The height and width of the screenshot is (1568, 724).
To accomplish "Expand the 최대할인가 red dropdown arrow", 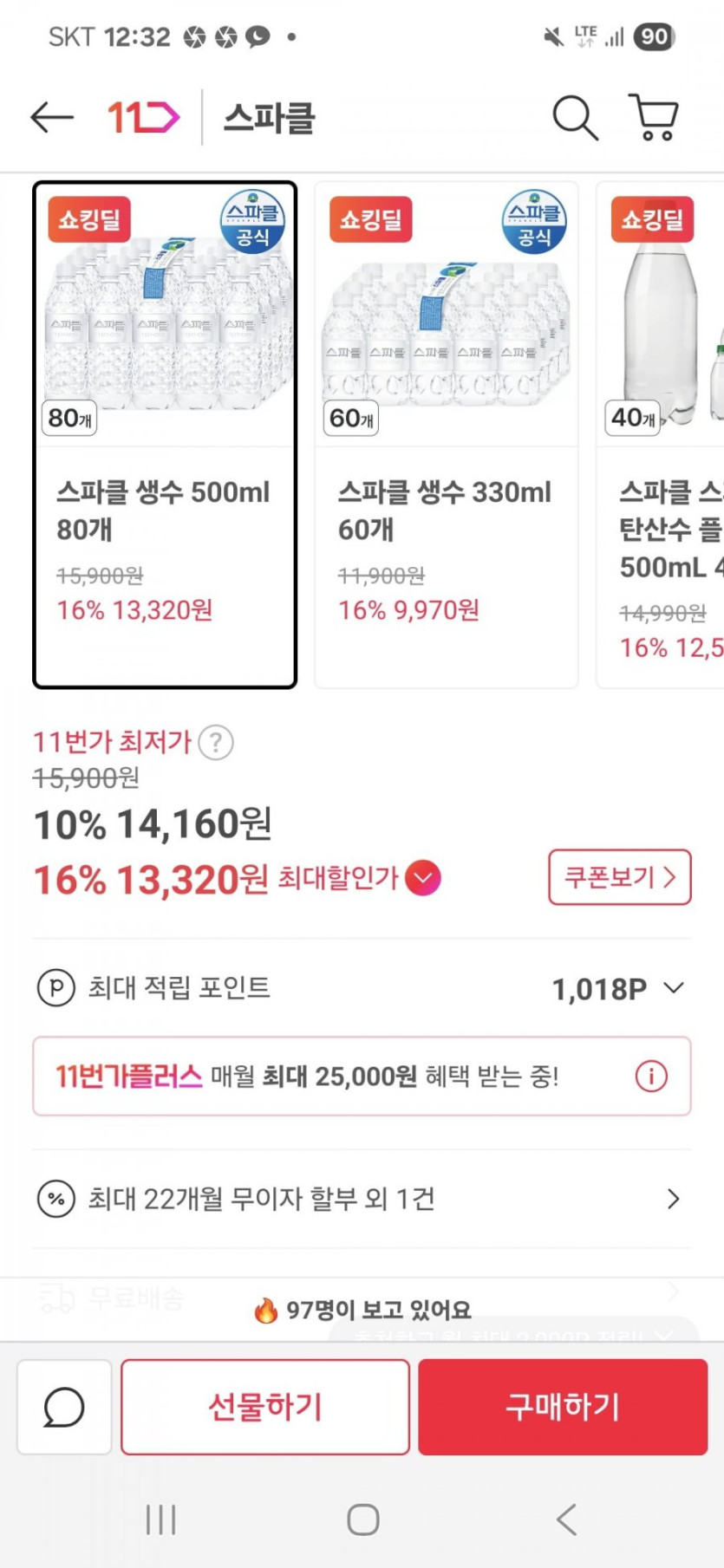I will pyautogui.click(x=423, y=878).
